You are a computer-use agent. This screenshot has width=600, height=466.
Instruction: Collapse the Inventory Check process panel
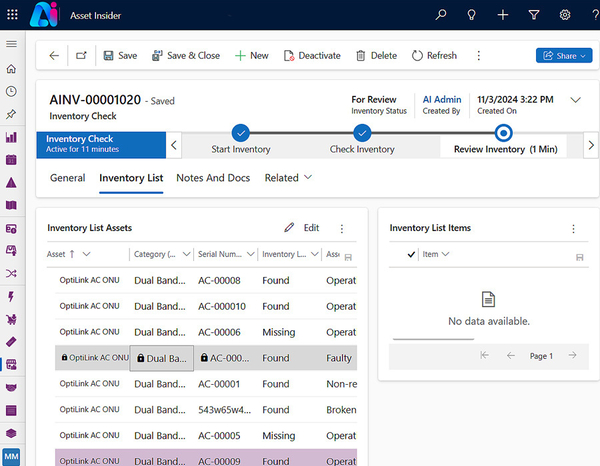174,145
